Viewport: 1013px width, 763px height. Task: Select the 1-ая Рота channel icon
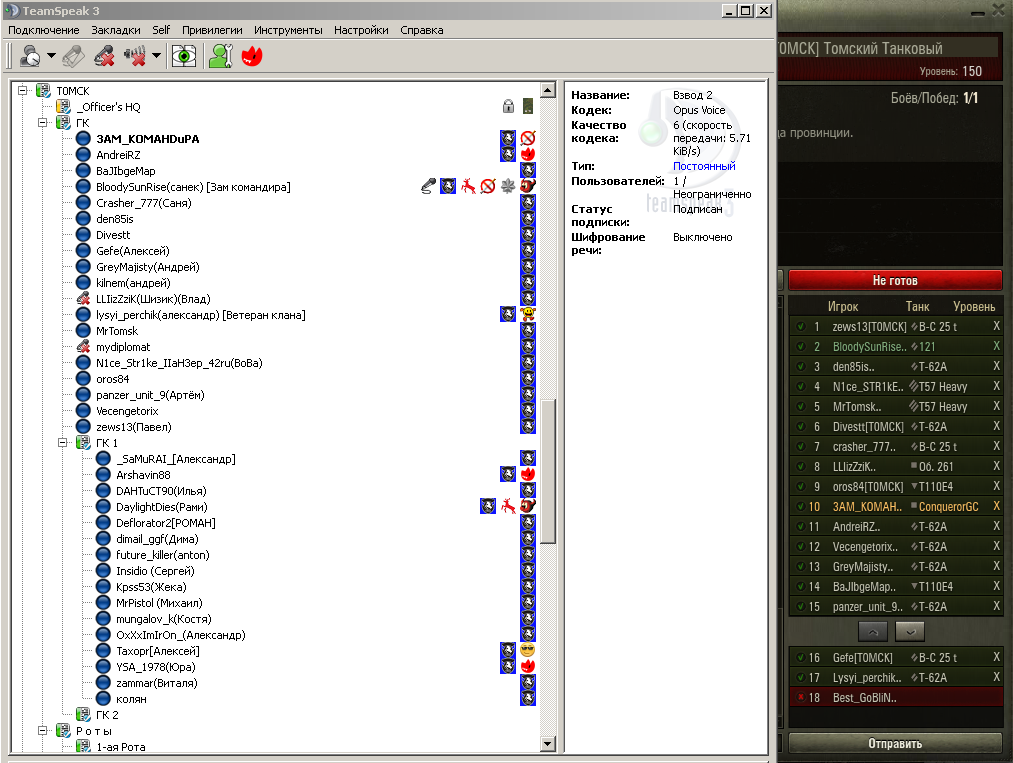(83, 747)
